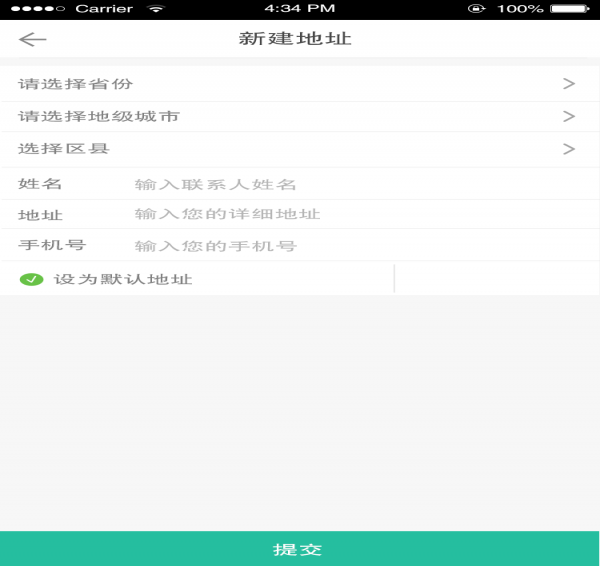Tap the battery icon in status bar
Image resolution: width=600 pixels, height=566 pixels.
tap(570, 8)
